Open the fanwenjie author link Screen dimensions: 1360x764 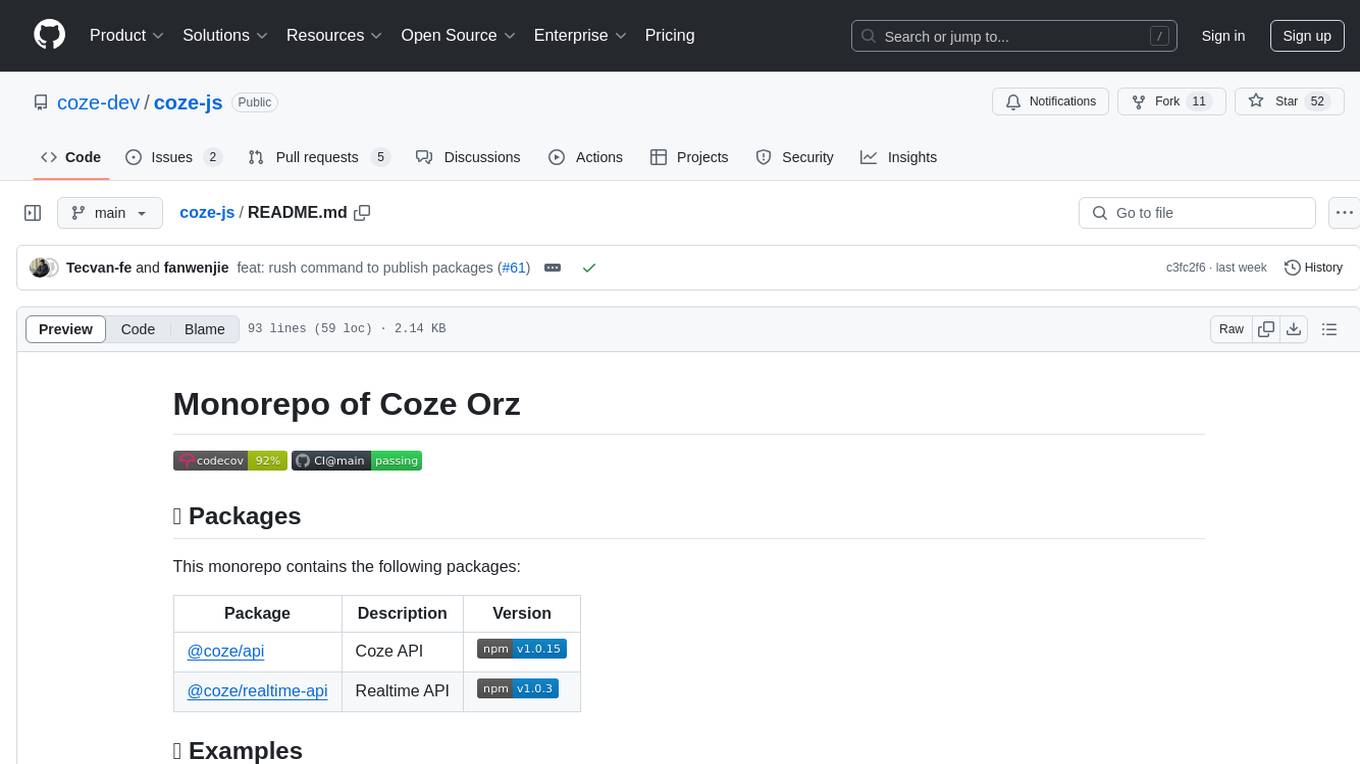pyautogui.click(x=196, y=268)
